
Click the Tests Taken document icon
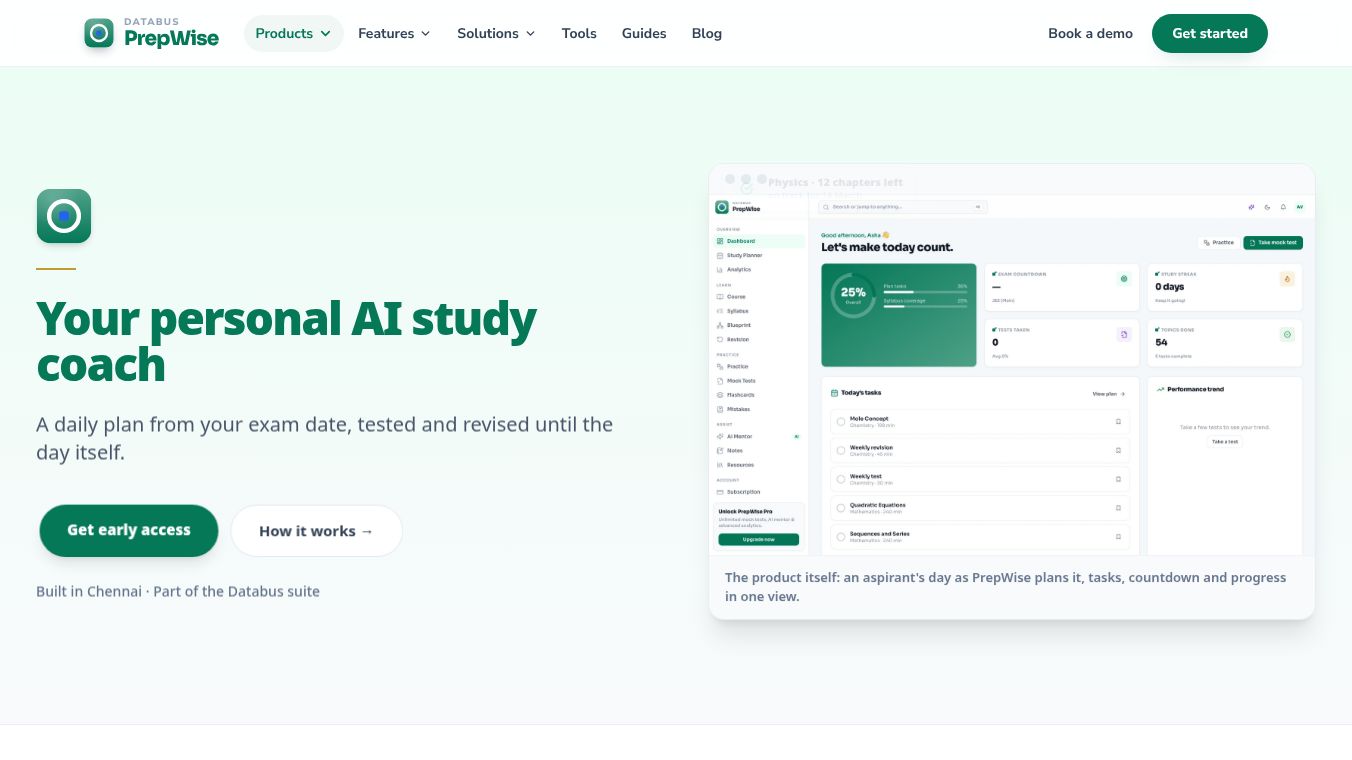[x=1124, y=334]
